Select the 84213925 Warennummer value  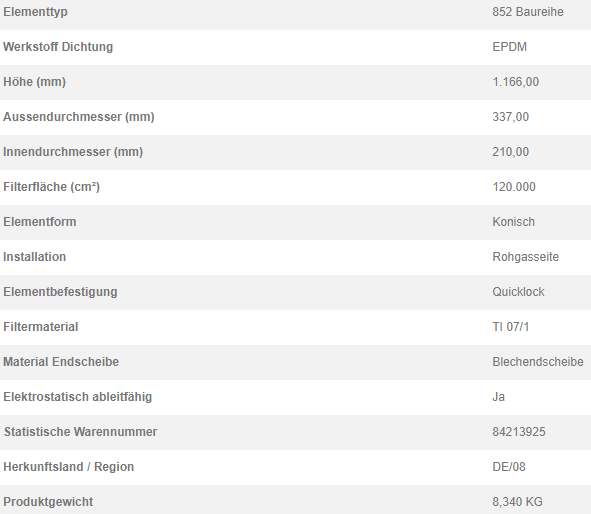coord(519,432)
